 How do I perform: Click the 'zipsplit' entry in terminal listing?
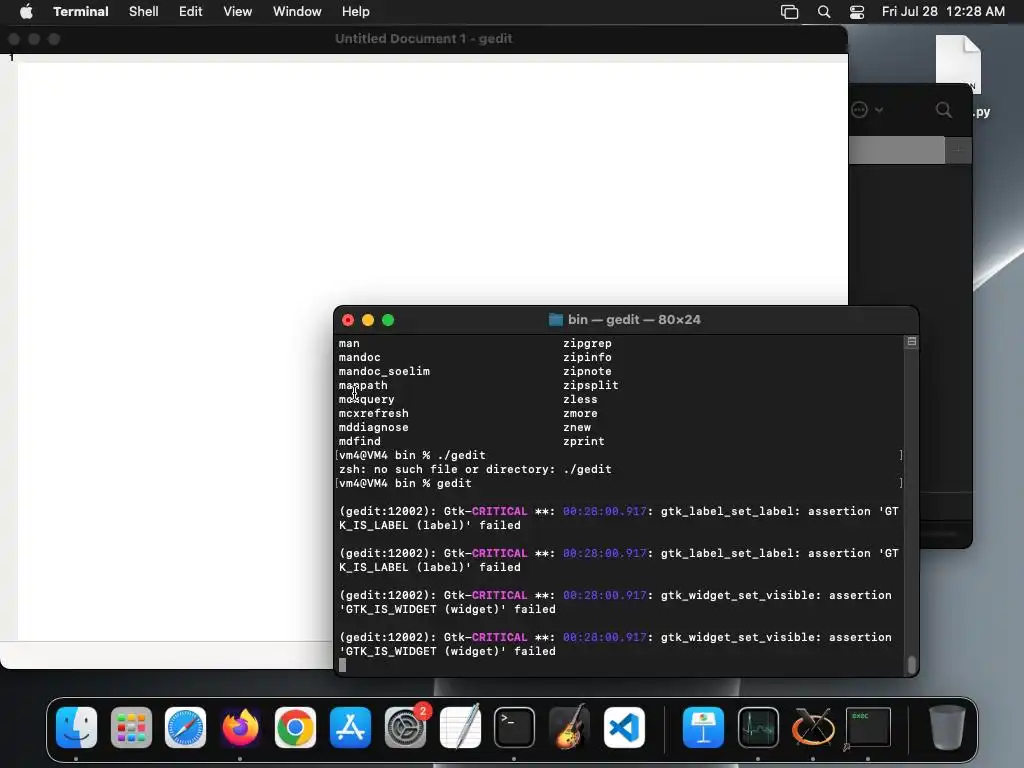pyautogui.click(x=590, y=385)
